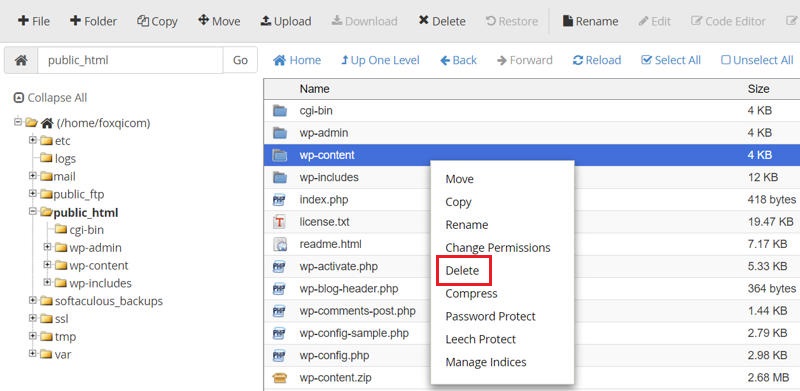Select the license.txt file name
Viewport: 800px width, 391px height.
tap(324, 222)
